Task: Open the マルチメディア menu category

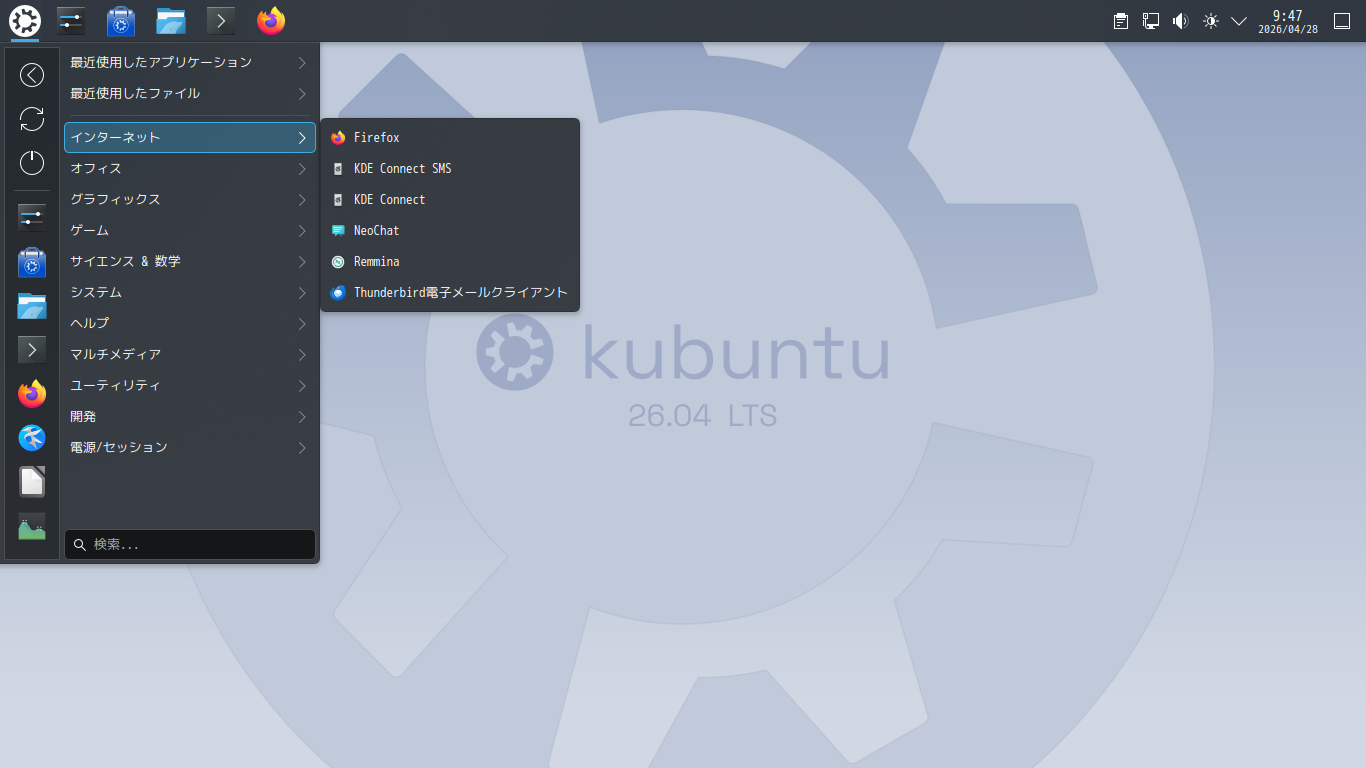Action: [190, 354]
